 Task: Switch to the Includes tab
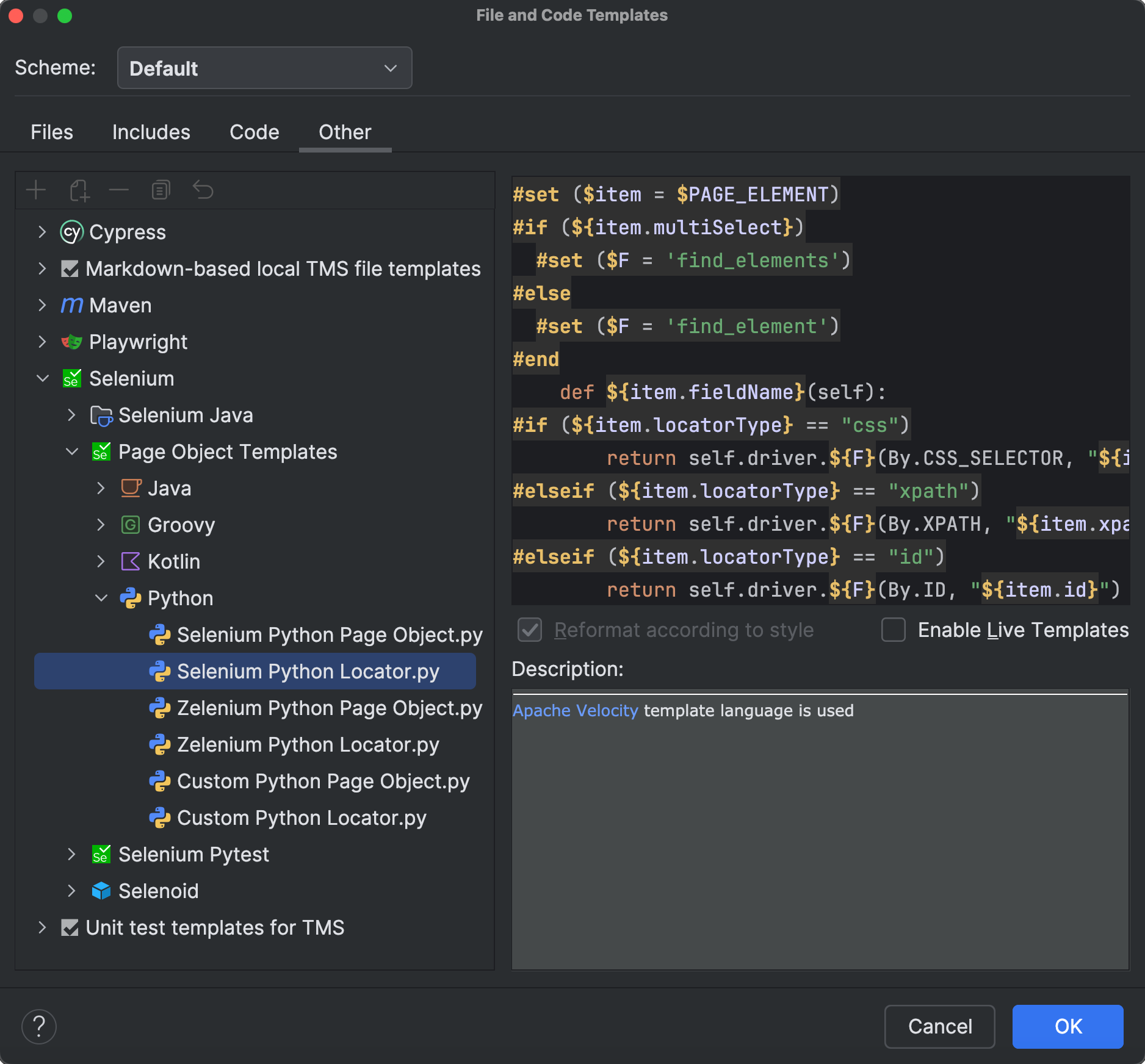click(x=151, y=132)
